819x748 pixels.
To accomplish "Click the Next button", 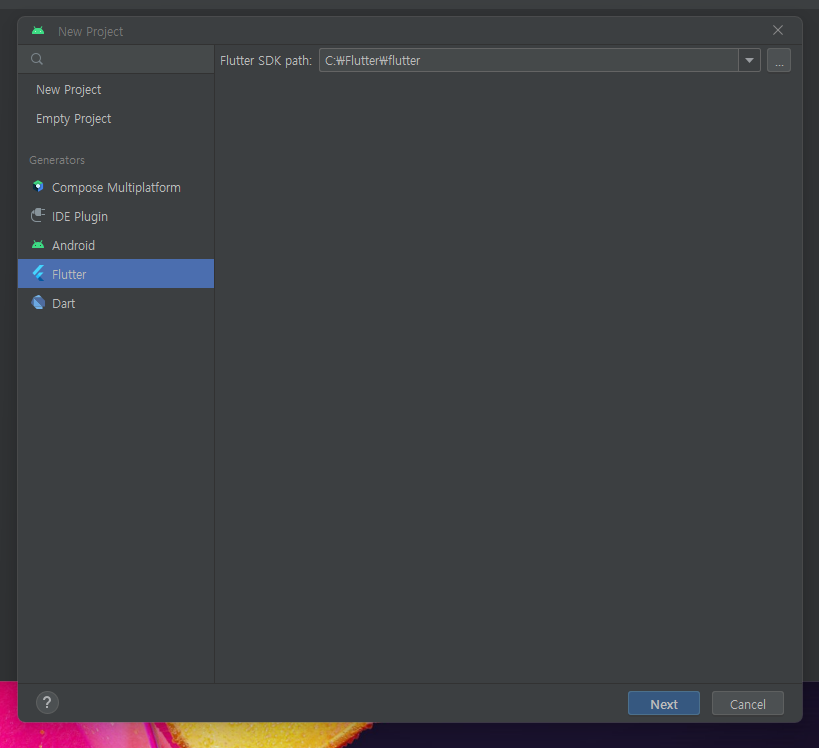I will [664, 703].
